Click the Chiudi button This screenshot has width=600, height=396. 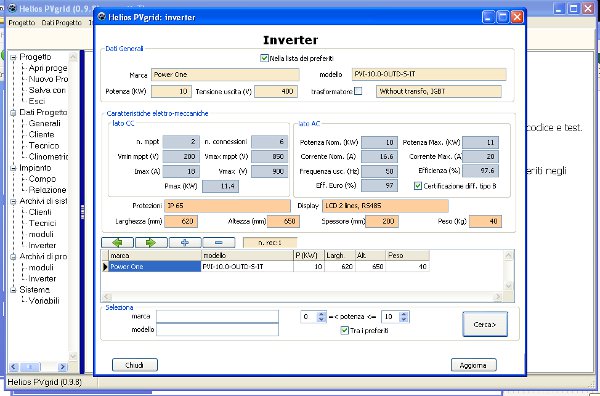135,365
